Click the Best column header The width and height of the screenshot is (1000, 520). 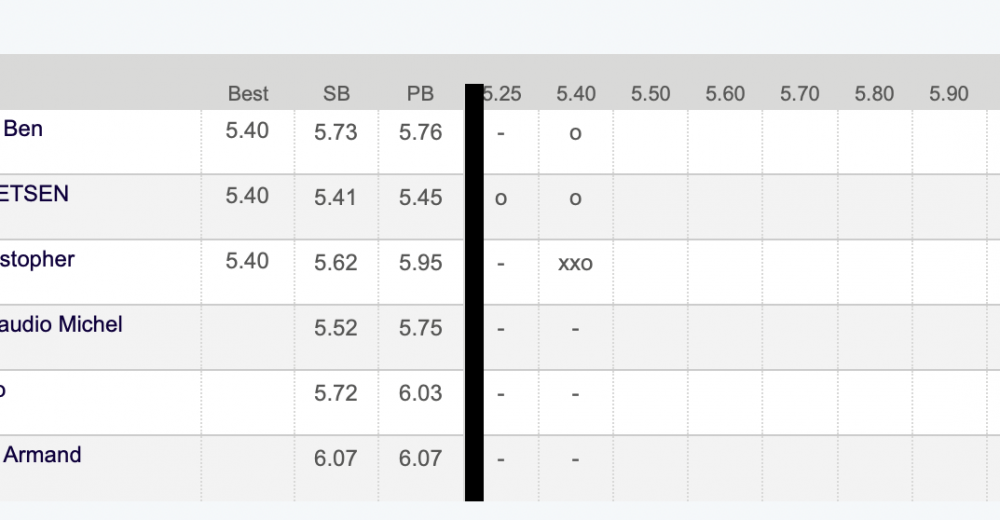click(248, 94)
